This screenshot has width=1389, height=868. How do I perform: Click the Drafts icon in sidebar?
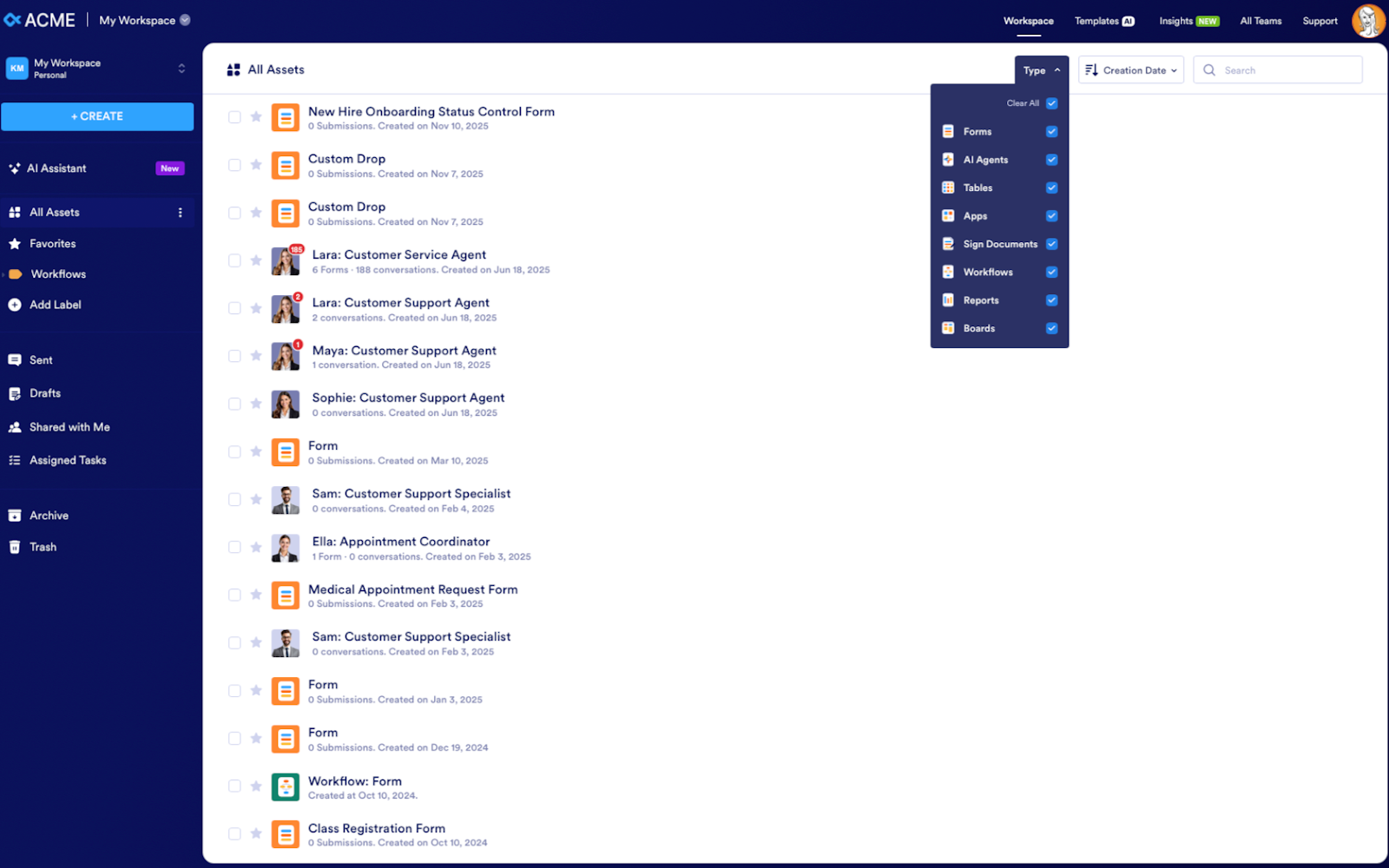click(15, 393)
